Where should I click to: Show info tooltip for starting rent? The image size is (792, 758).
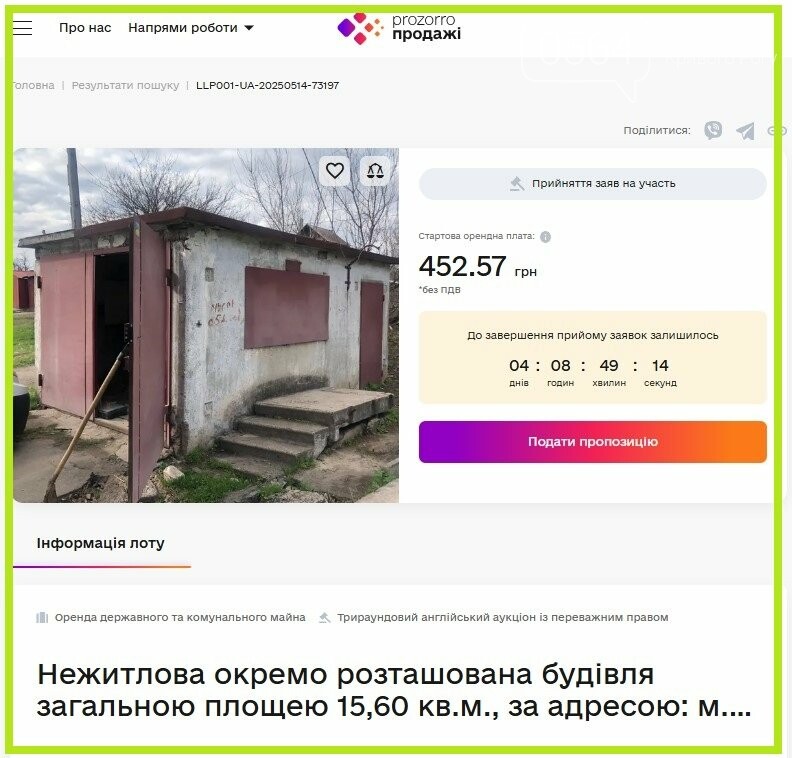546,237
